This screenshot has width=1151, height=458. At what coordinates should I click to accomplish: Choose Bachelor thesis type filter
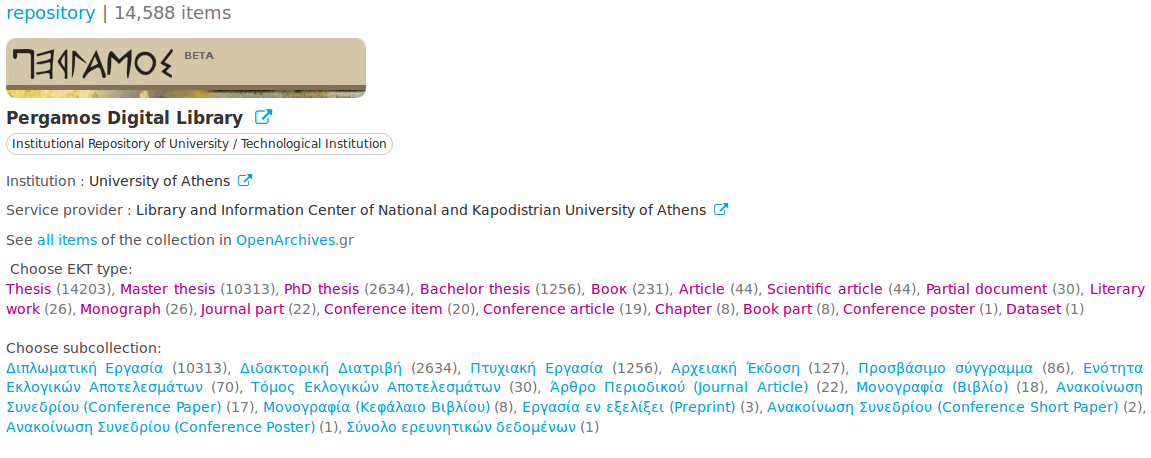click(x=474, y=289)
